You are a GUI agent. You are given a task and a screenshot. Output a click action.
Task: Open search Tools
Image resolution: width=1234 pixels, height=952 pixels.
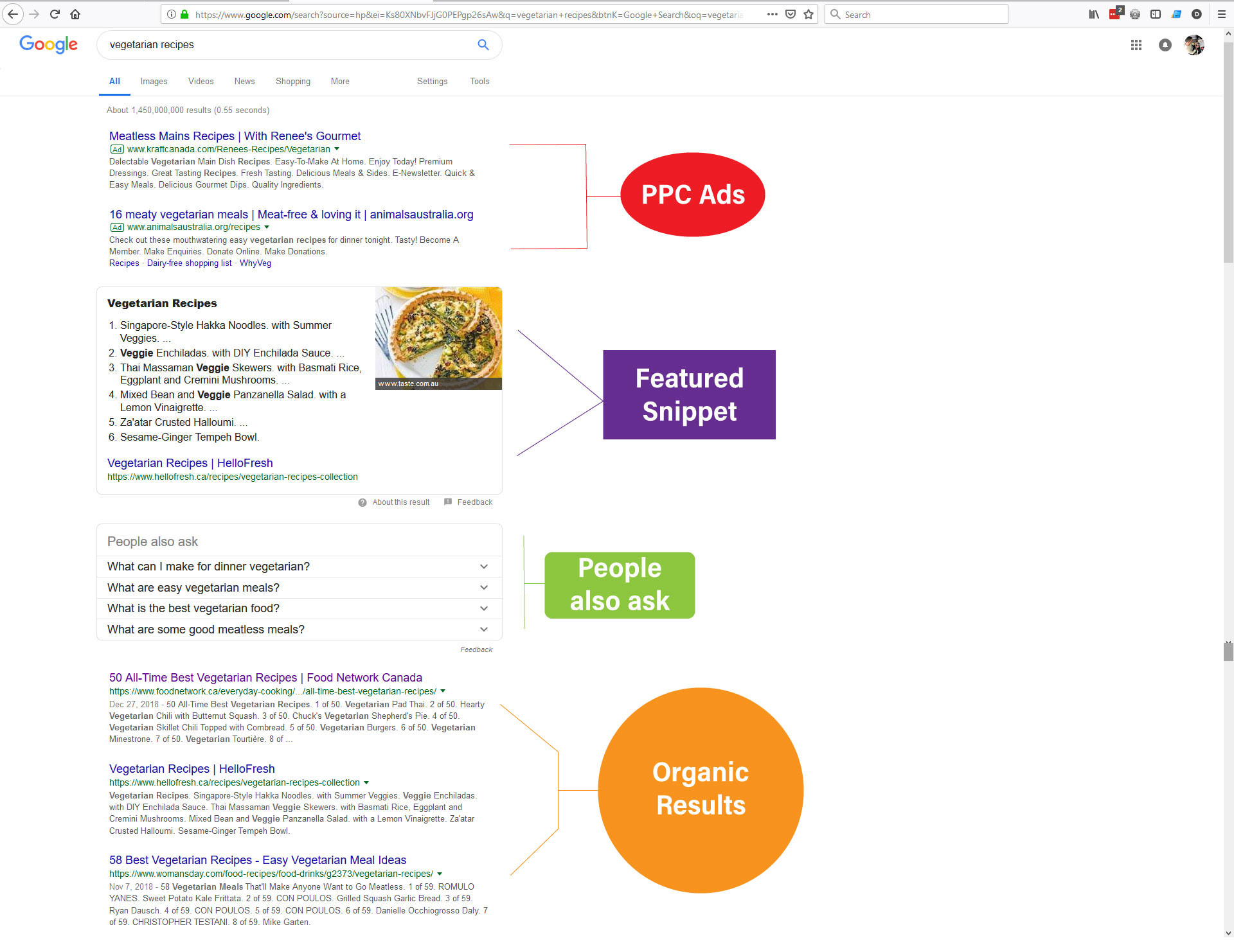click(x=479, y=81)
